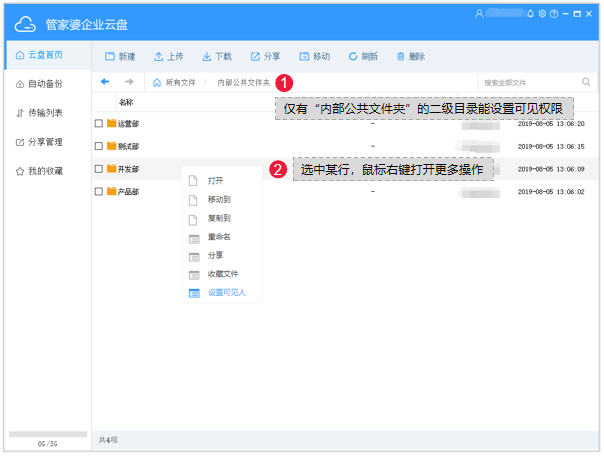Open the 传输列表 sidebar tab
Viewport: 604px width, 456px height.
pyautogui.click(x=45, y=113)
